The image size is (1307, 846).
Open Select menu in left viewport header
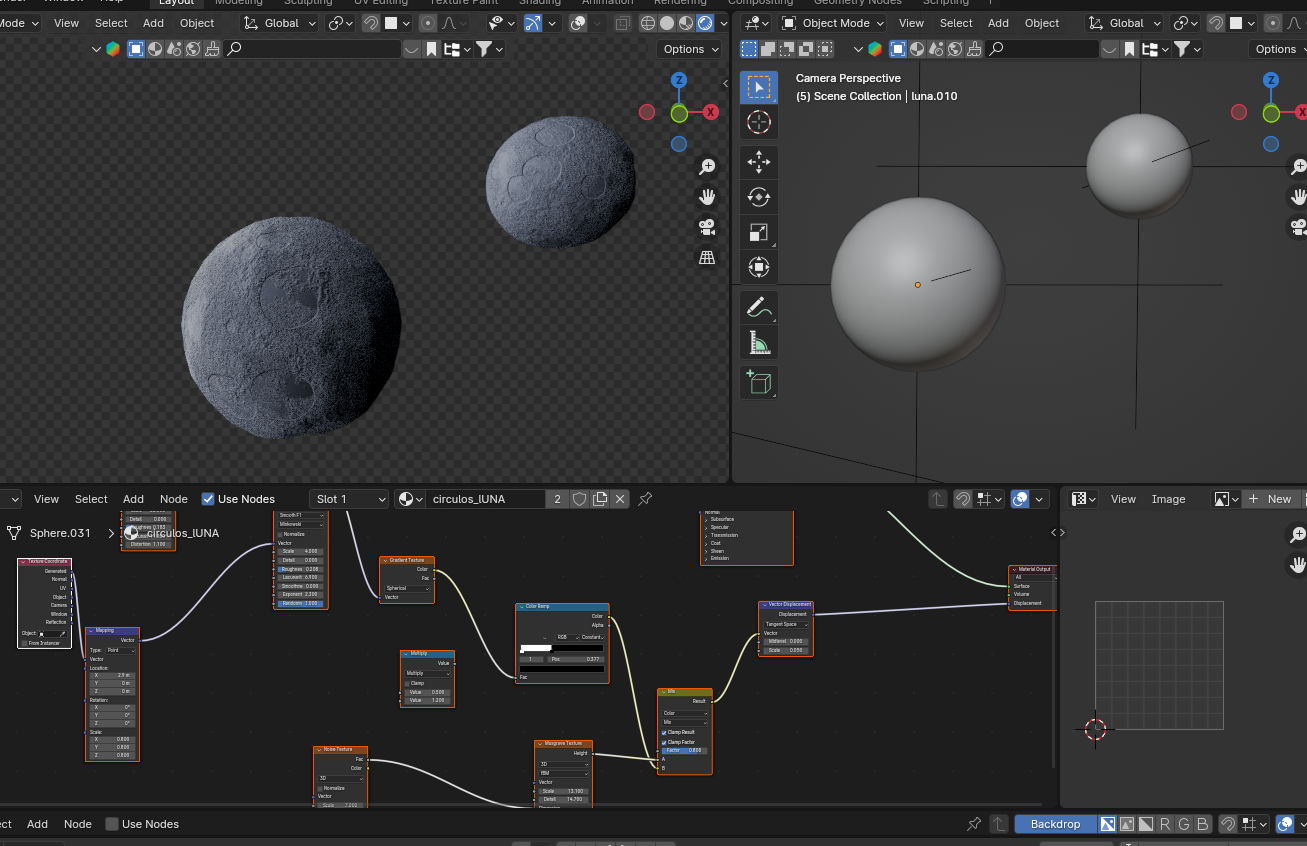click(x=111, y=23)
